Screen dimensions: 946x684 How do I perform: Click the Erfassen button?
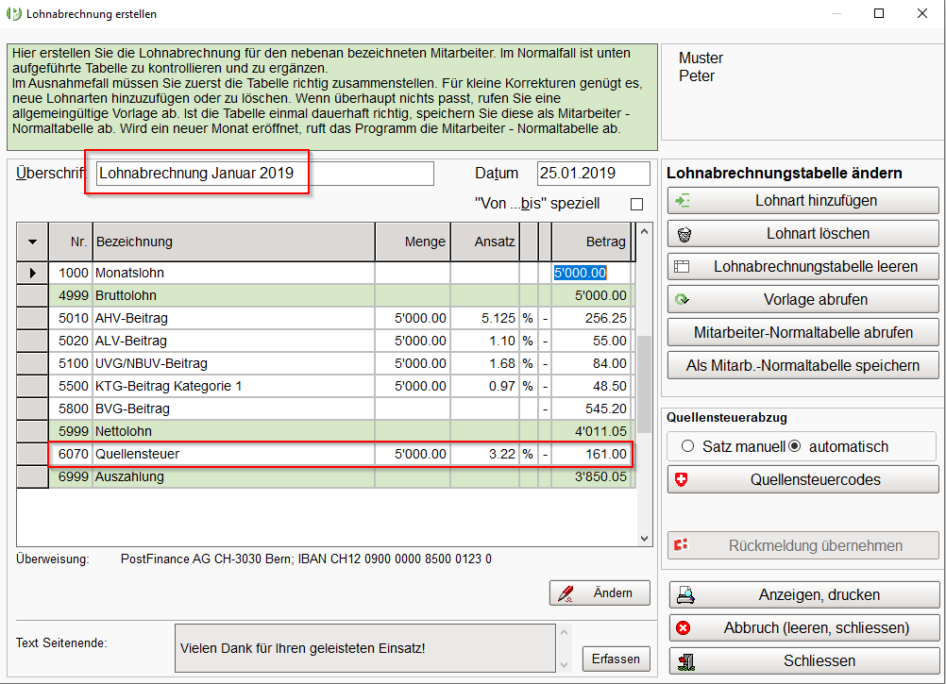pos(616,659)
